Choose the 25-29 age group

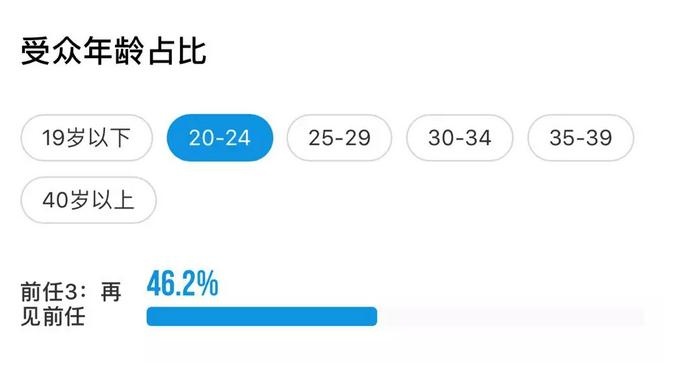point(339,138)
